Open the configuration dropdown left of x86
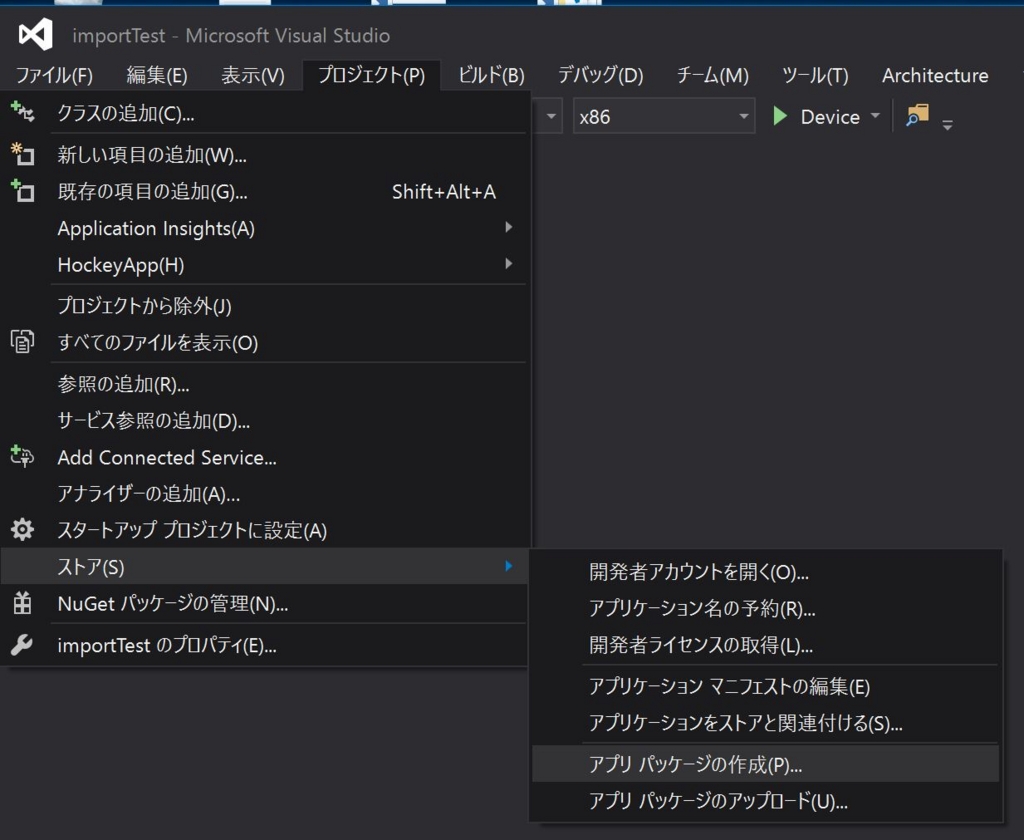1024x840 pixels. 551,116
